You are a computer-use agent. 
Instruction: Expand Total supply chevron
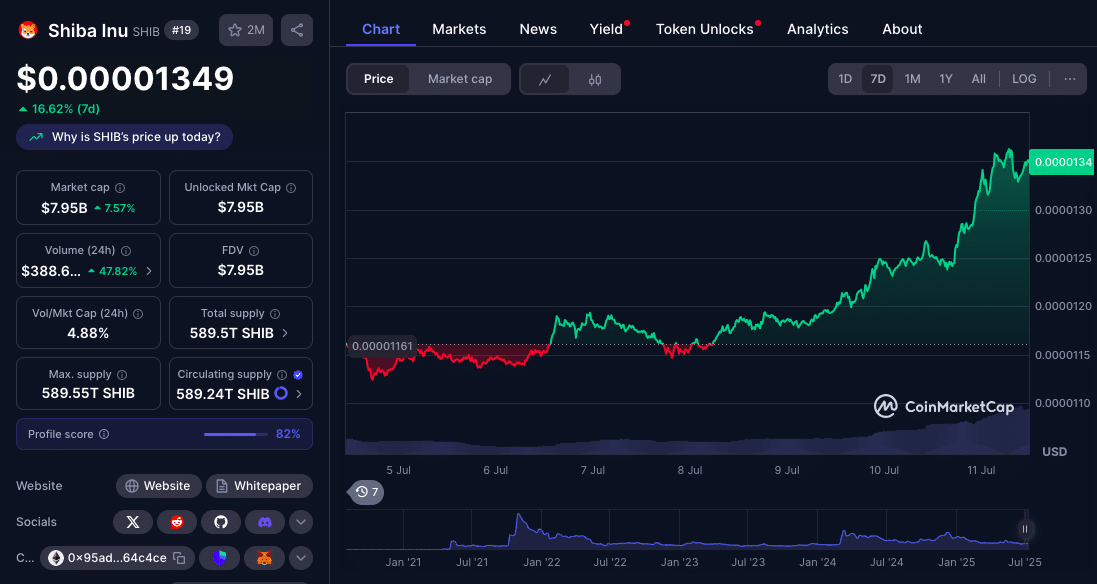pos(285,333)
